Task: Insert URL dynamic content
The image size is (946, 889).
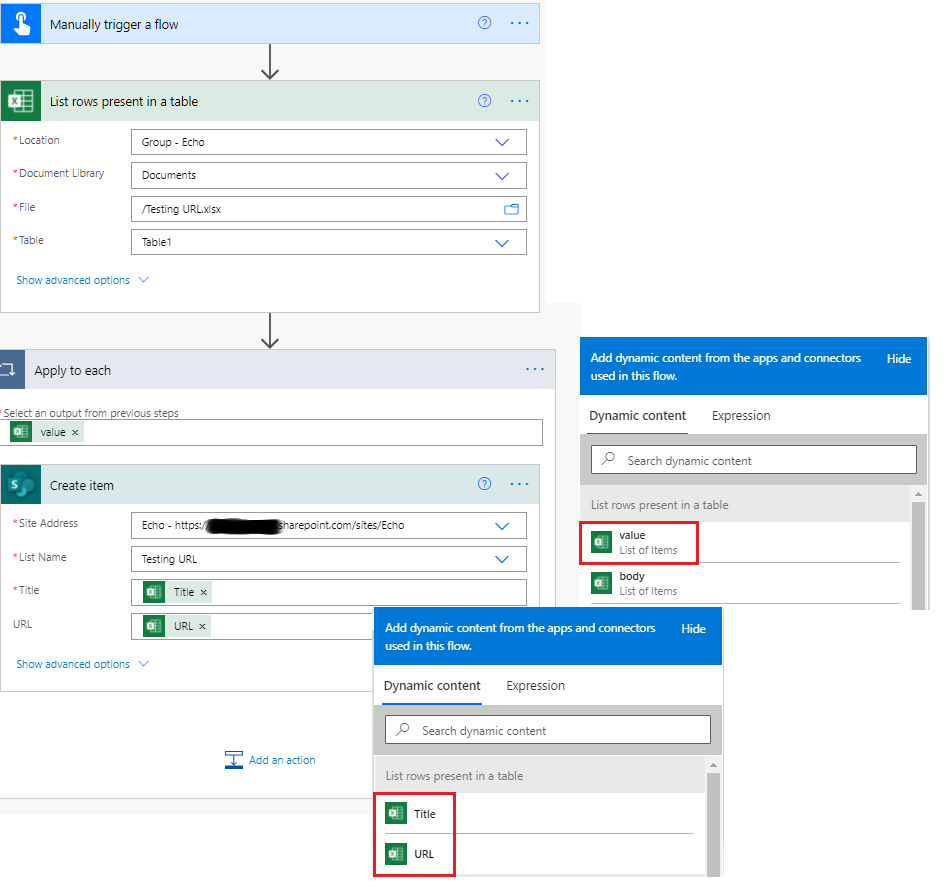Action: (x=539, y=854)
